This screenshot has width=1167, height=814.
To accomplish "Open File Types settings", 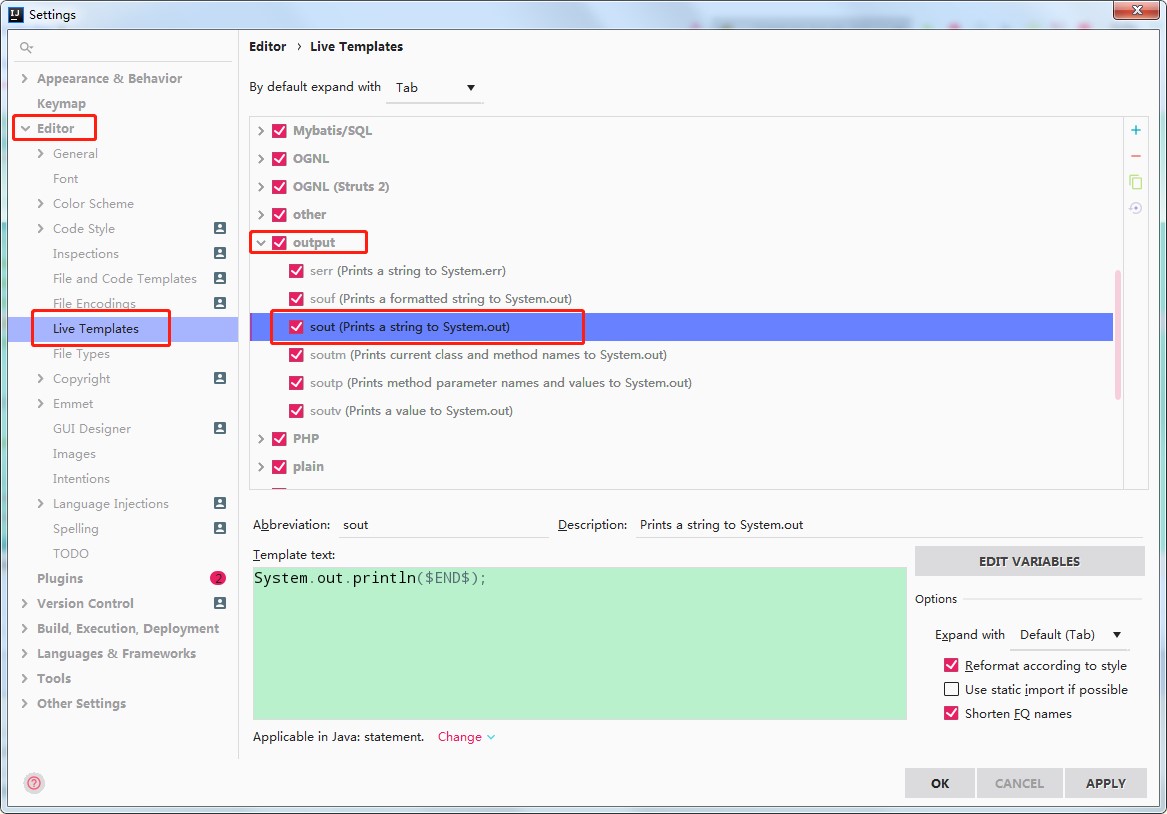I will [x=81, y=353].
